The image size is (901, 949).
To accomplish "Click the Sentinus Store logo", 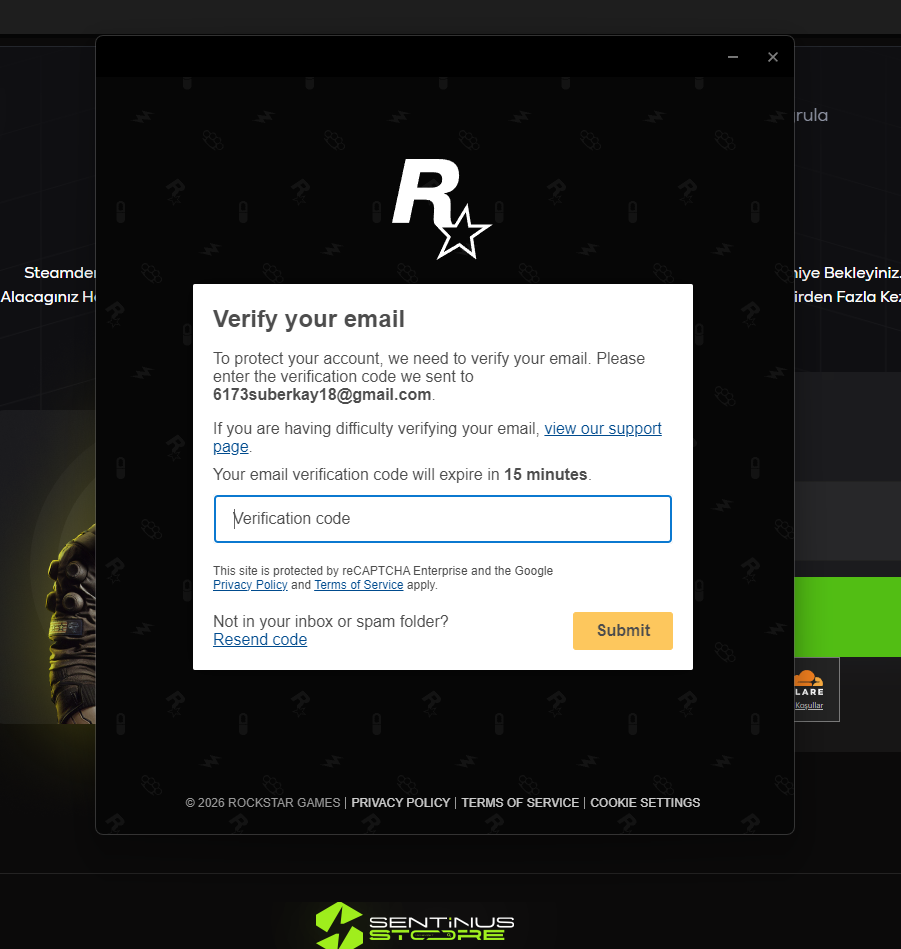I will click(x=414, y=926).
